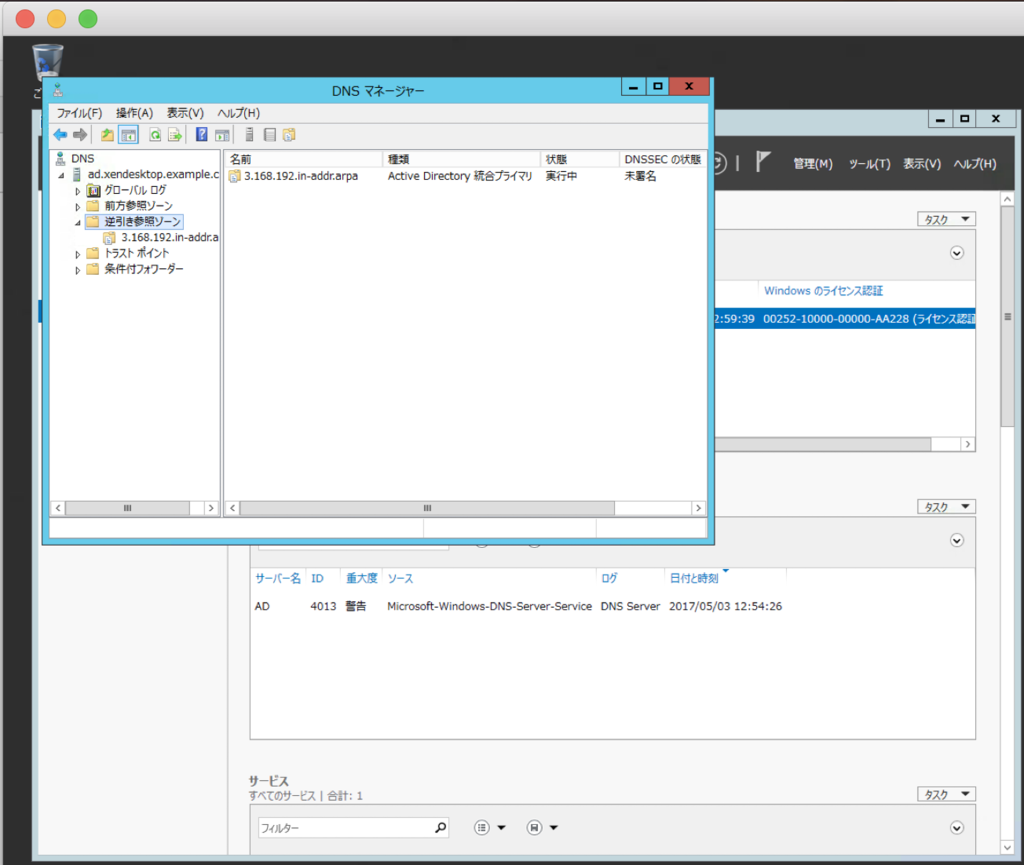The width and height of the screenshot is (1024, 865).
Task: Expand the グローバル ログ node arrow
Action: [x=77, y=191]
